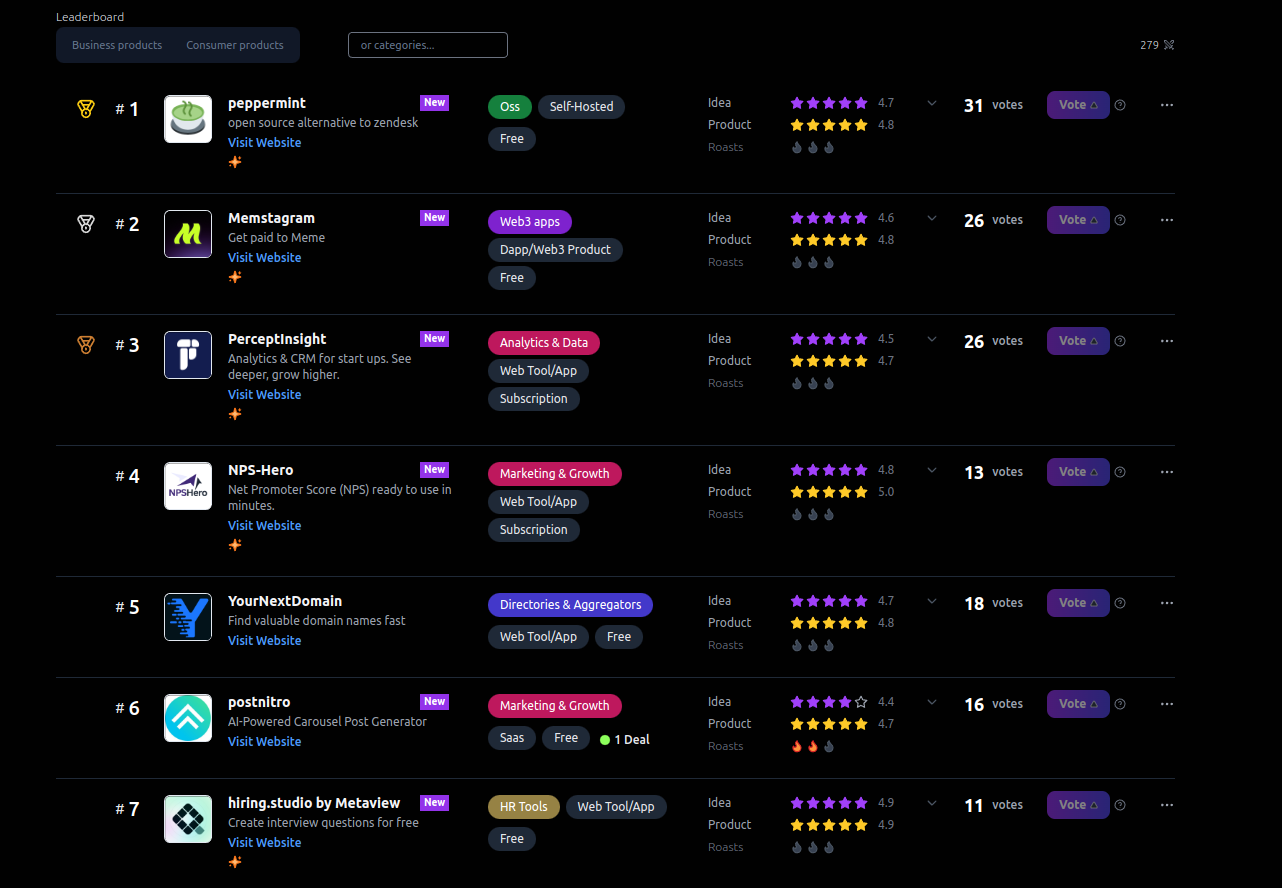Click the gold medal icon for rank 1
This screenshot has width=1282, height=888.
86,109
